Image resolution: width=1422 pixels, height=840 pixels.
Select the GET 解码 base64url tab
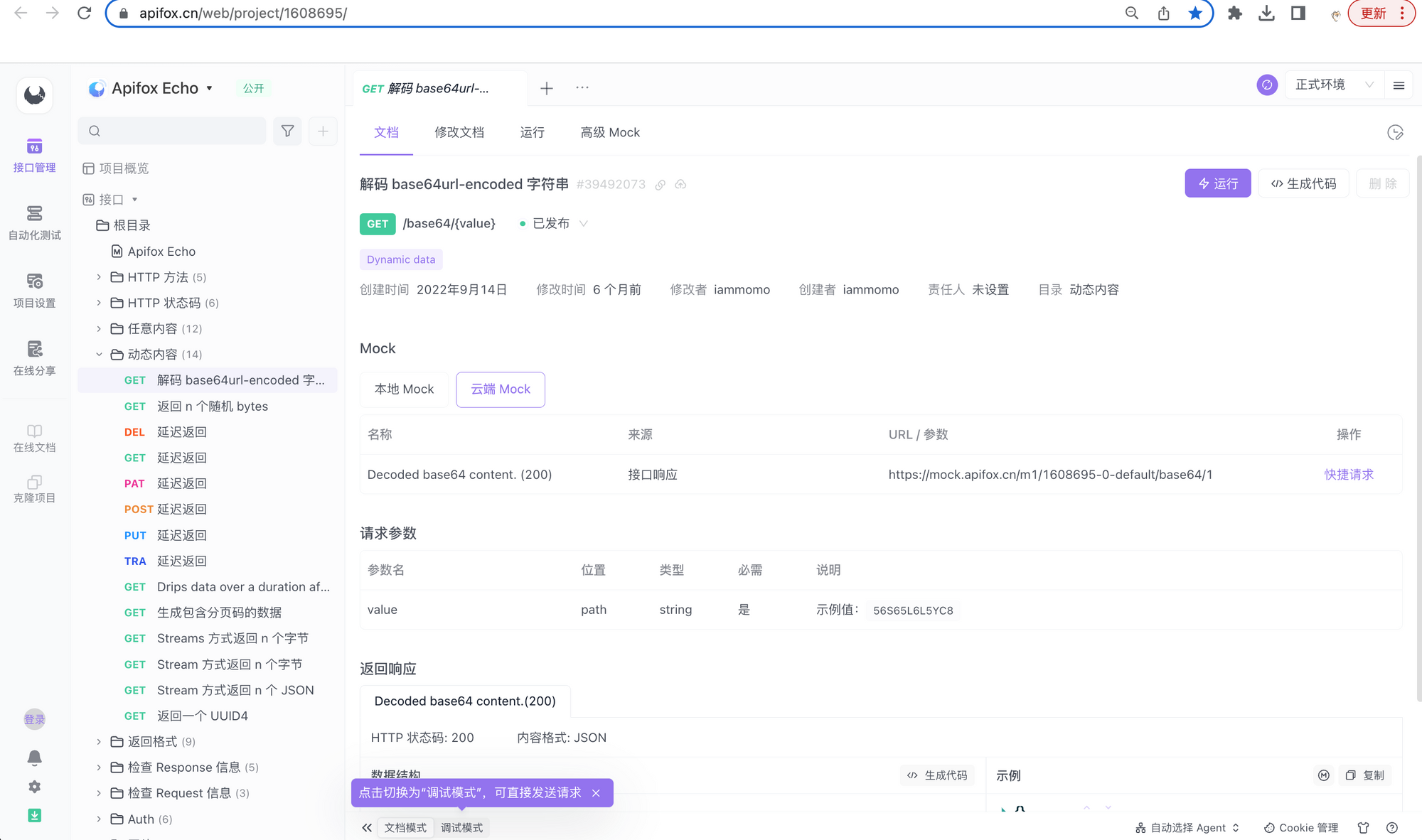point(439,89)
